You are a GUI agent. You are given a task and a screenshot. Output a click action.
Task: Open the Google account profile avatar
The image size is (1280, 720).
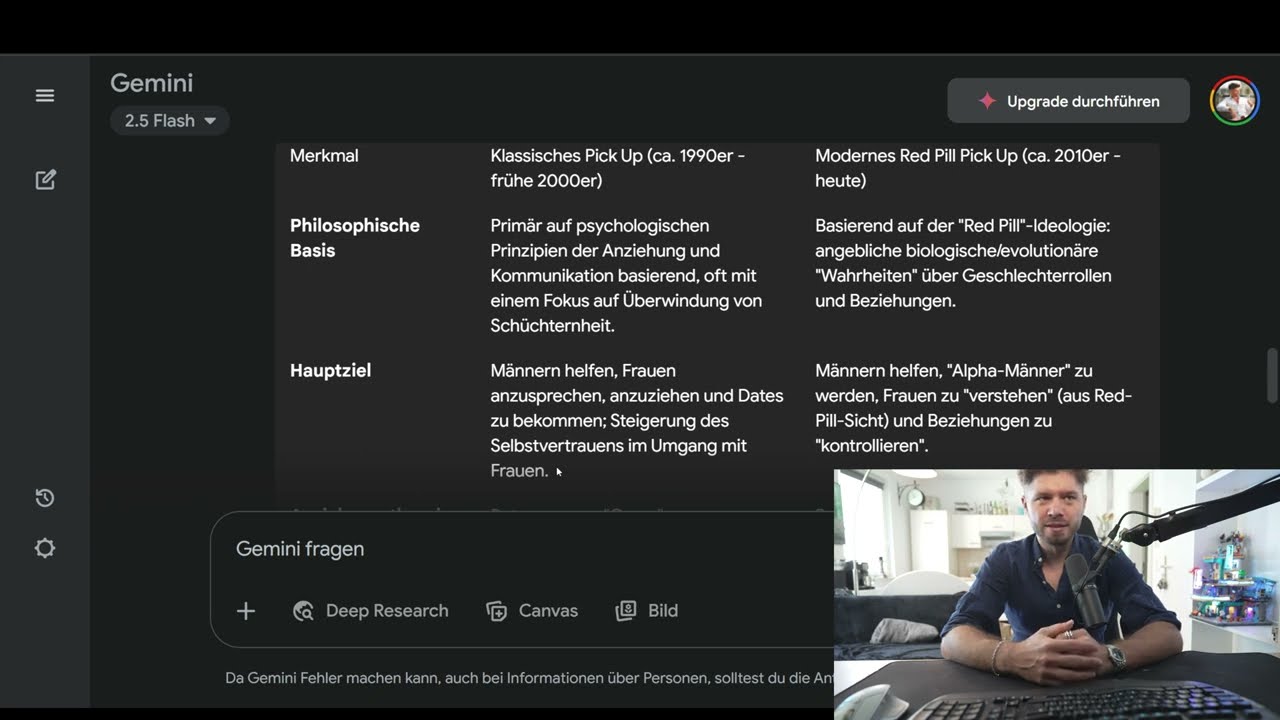tap(1234, 100)
